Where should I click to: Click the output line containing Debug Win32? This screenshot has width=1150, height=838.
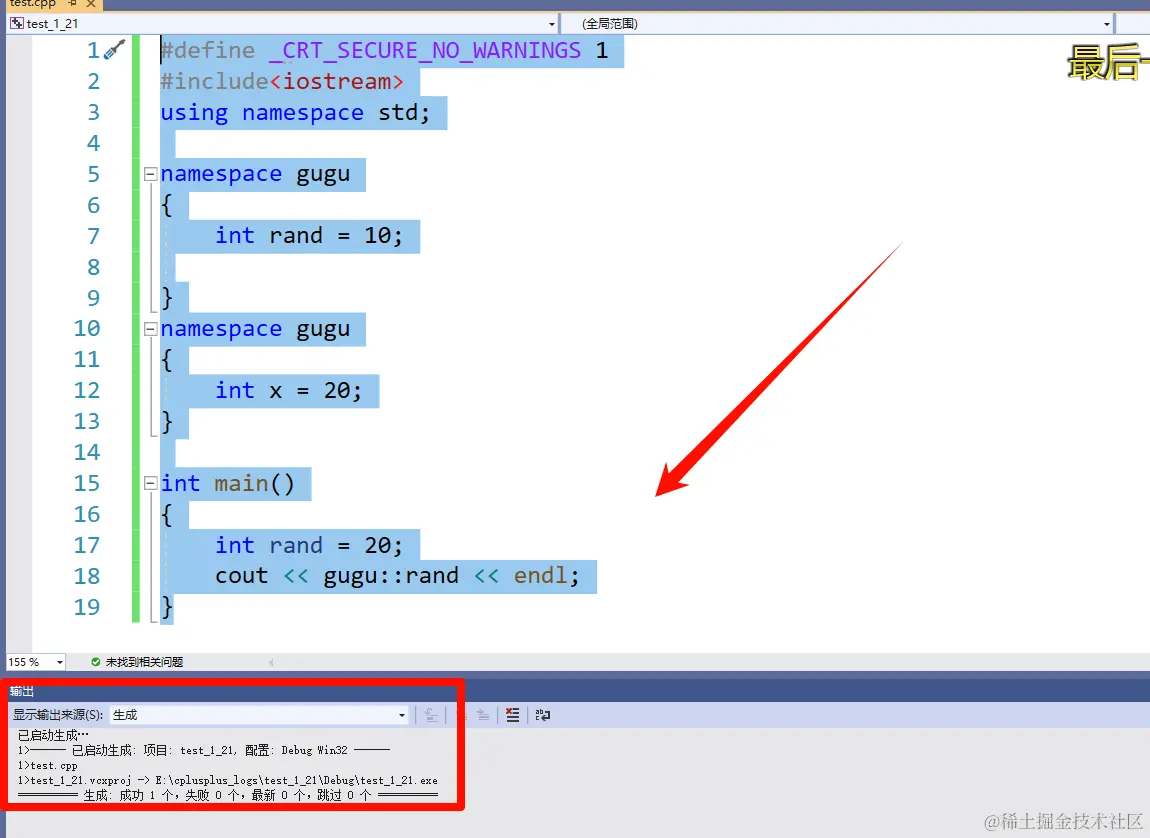204,750
